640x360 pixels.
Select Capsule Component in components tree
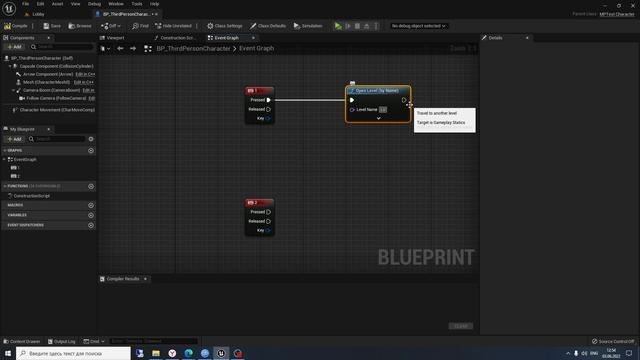point(56,66)
